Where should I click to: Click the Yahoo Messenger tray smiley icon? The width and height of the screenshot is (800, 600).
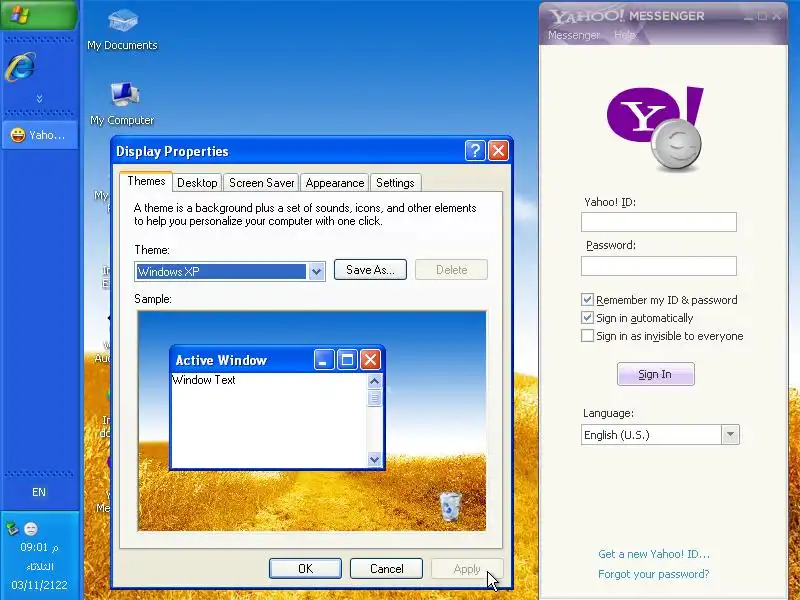31,529
